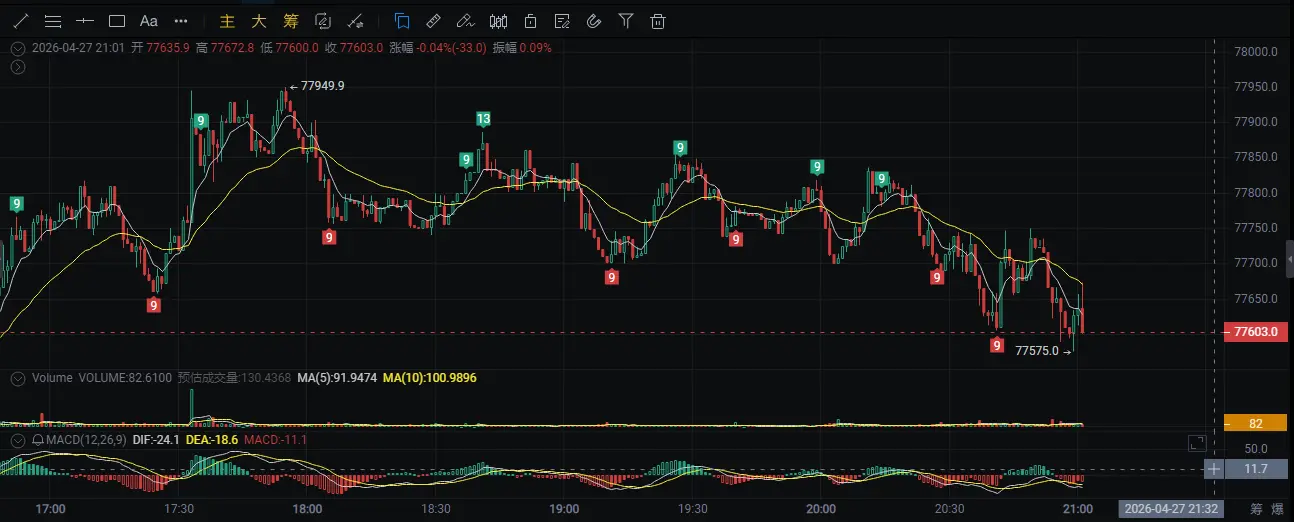
Task: Click the magnet snap icon
Action: [x=594, y=21]
